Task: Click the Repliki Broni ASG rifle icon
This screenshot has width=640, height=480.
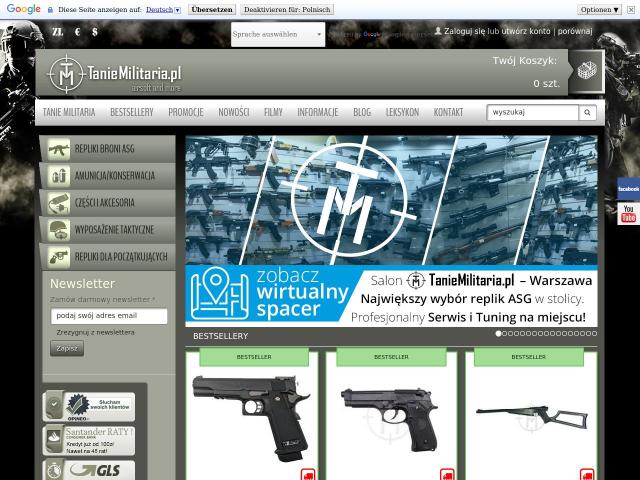Action: [x=59, y=149]
